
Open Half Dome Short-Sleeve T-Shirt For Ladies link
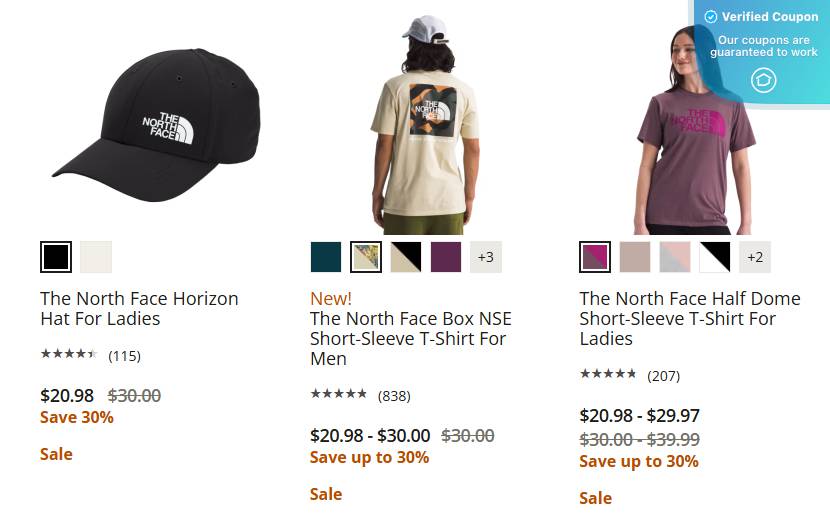tap(690, 318)
